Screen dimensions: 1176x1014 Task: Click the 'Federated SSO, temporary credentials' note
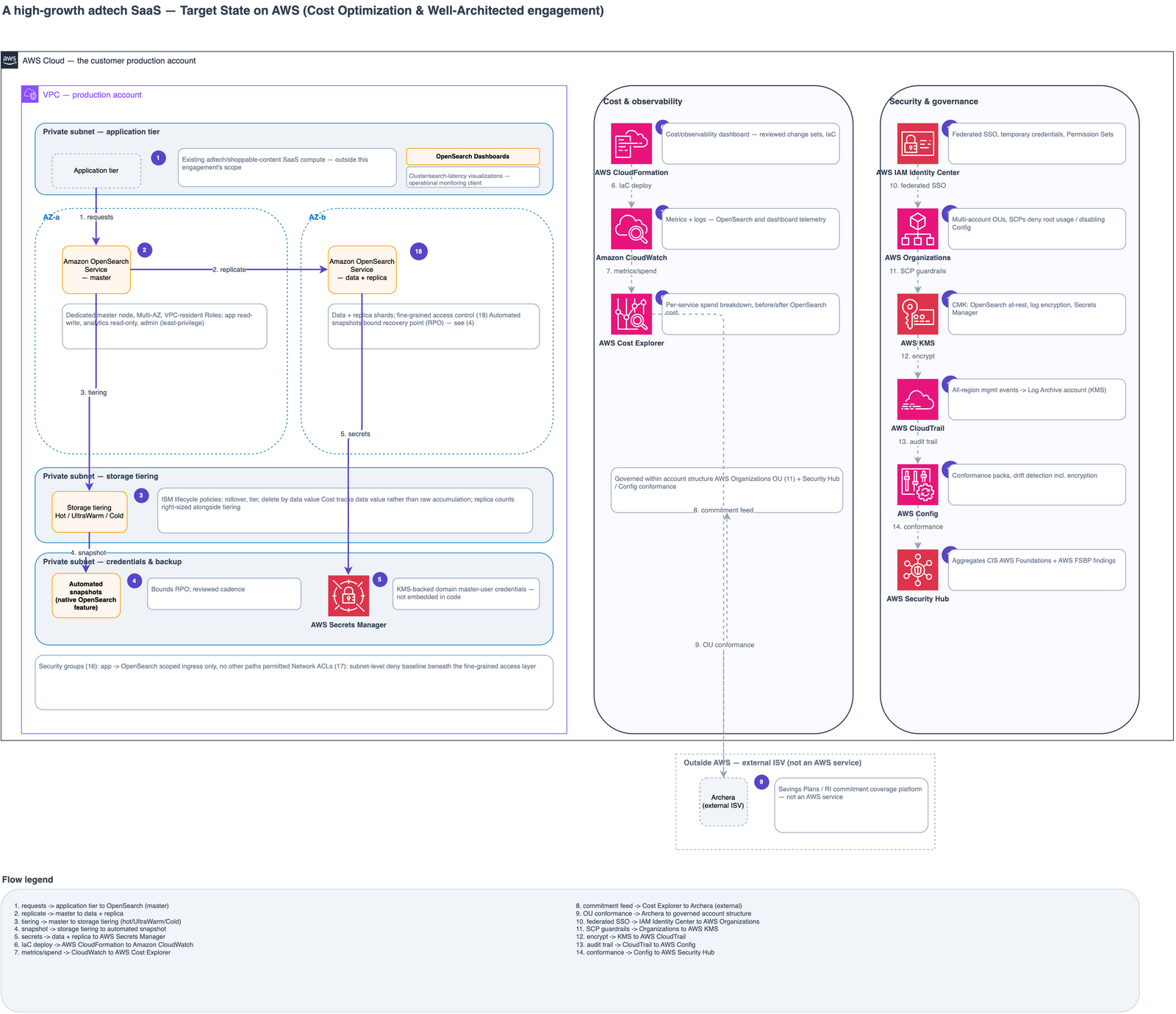point(1036,143)
